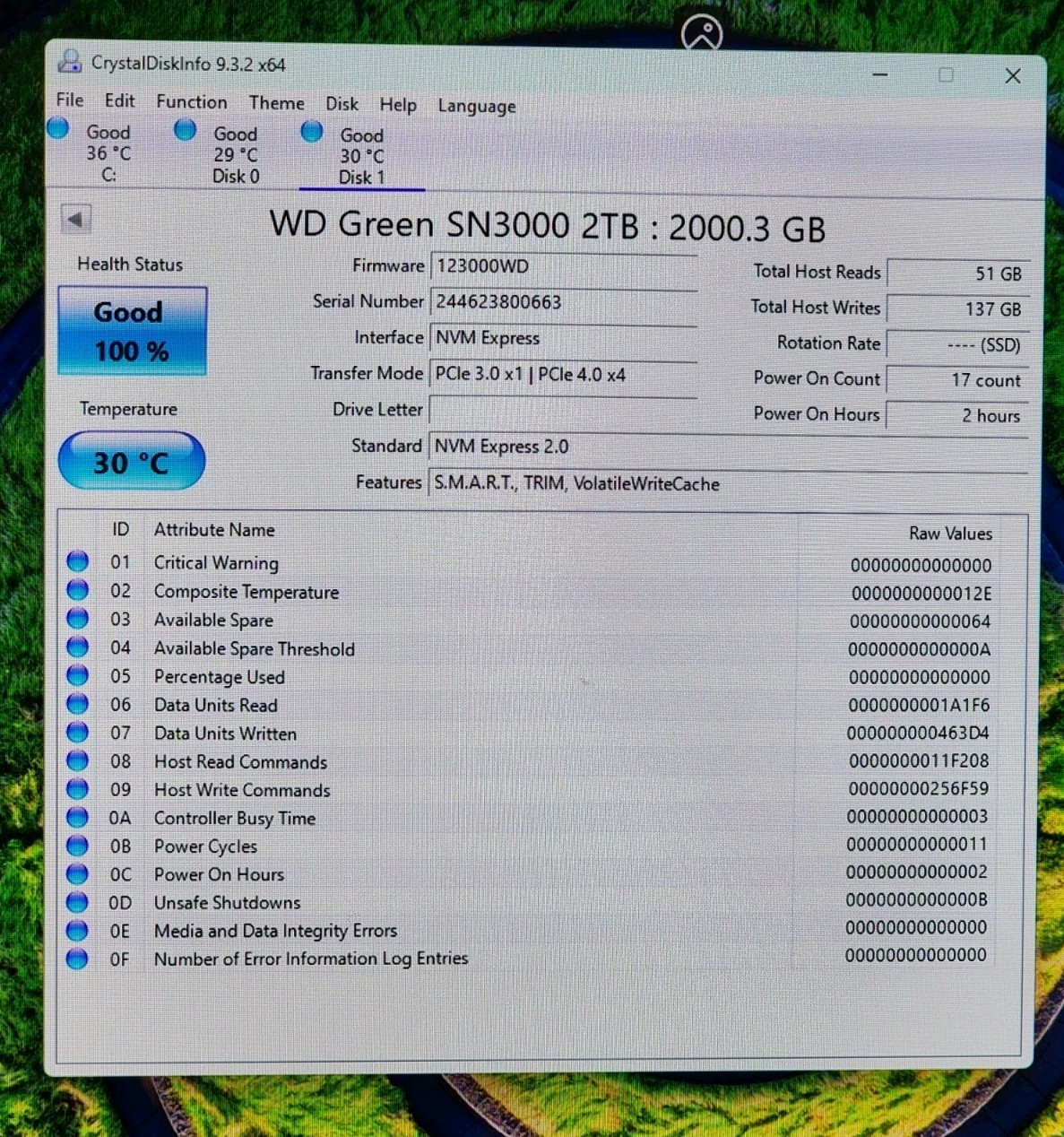Click raw value 00000000256F59
The width and height of the screenshot is (1064, 1137).
tap(918, 789)
